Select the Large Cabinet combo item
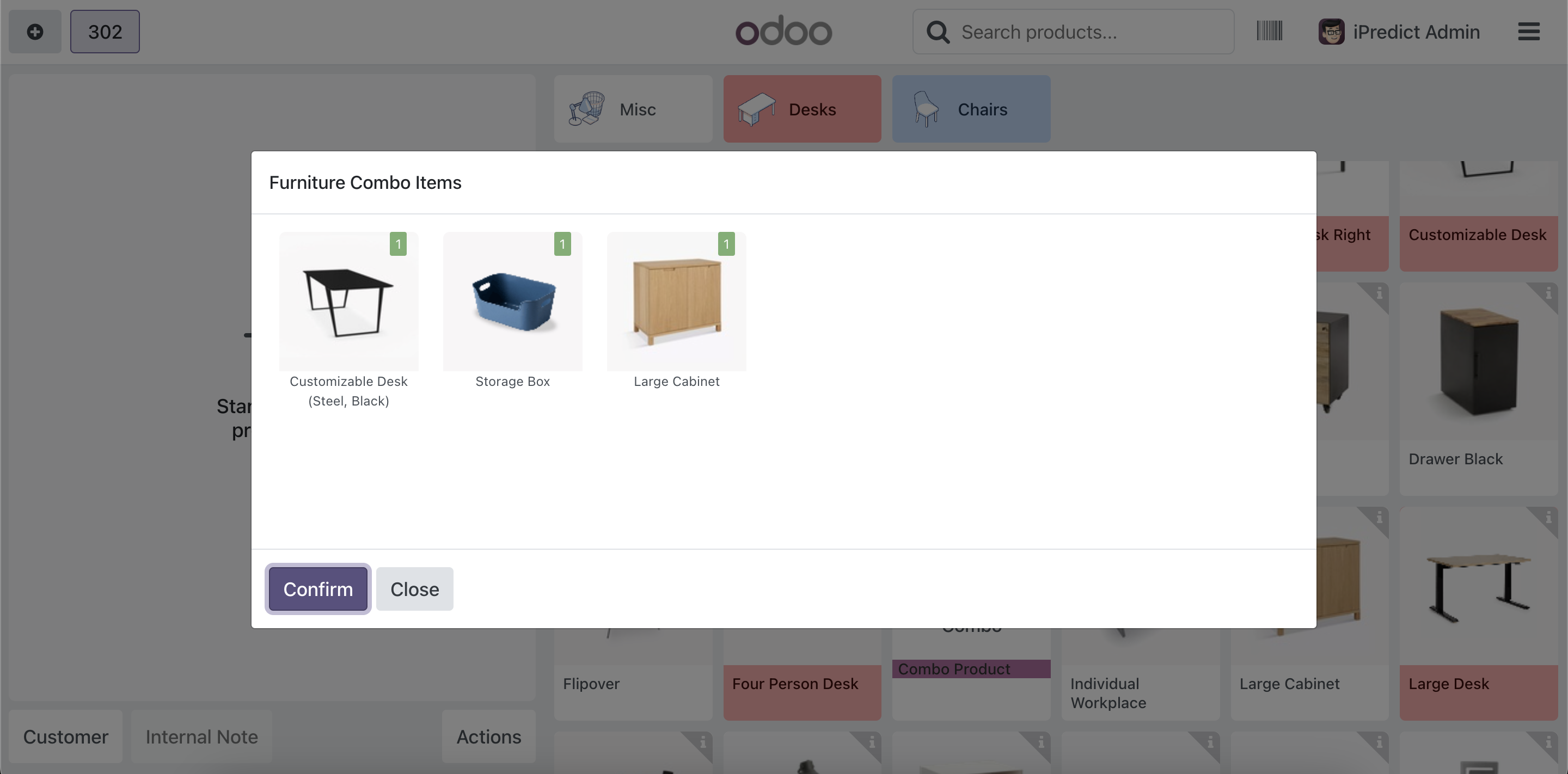Screen dimensions: 1568x774 tap(676, 302)
